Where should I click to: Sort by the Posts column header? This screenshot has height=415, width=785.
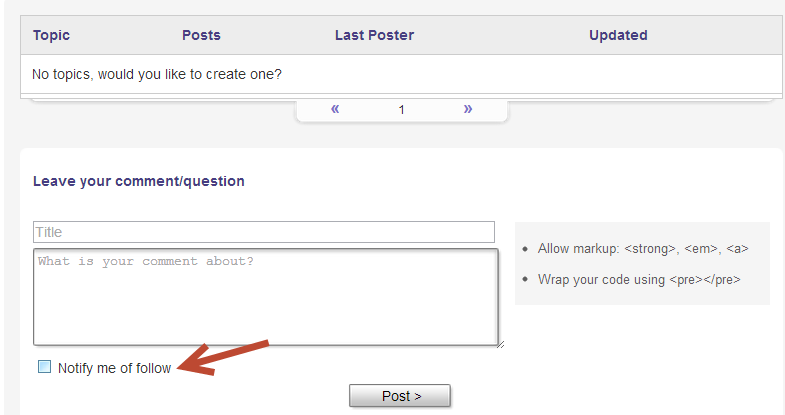[x=201, y=35]
